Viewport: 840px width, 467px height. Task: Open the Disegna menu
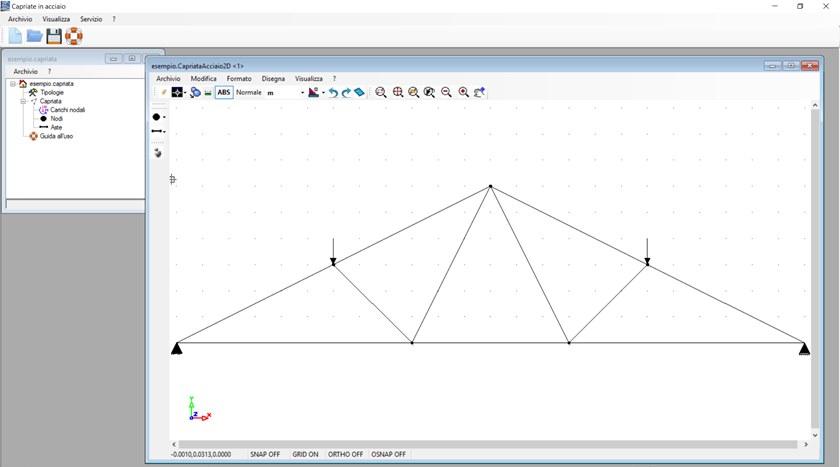[x=273, y=78]
